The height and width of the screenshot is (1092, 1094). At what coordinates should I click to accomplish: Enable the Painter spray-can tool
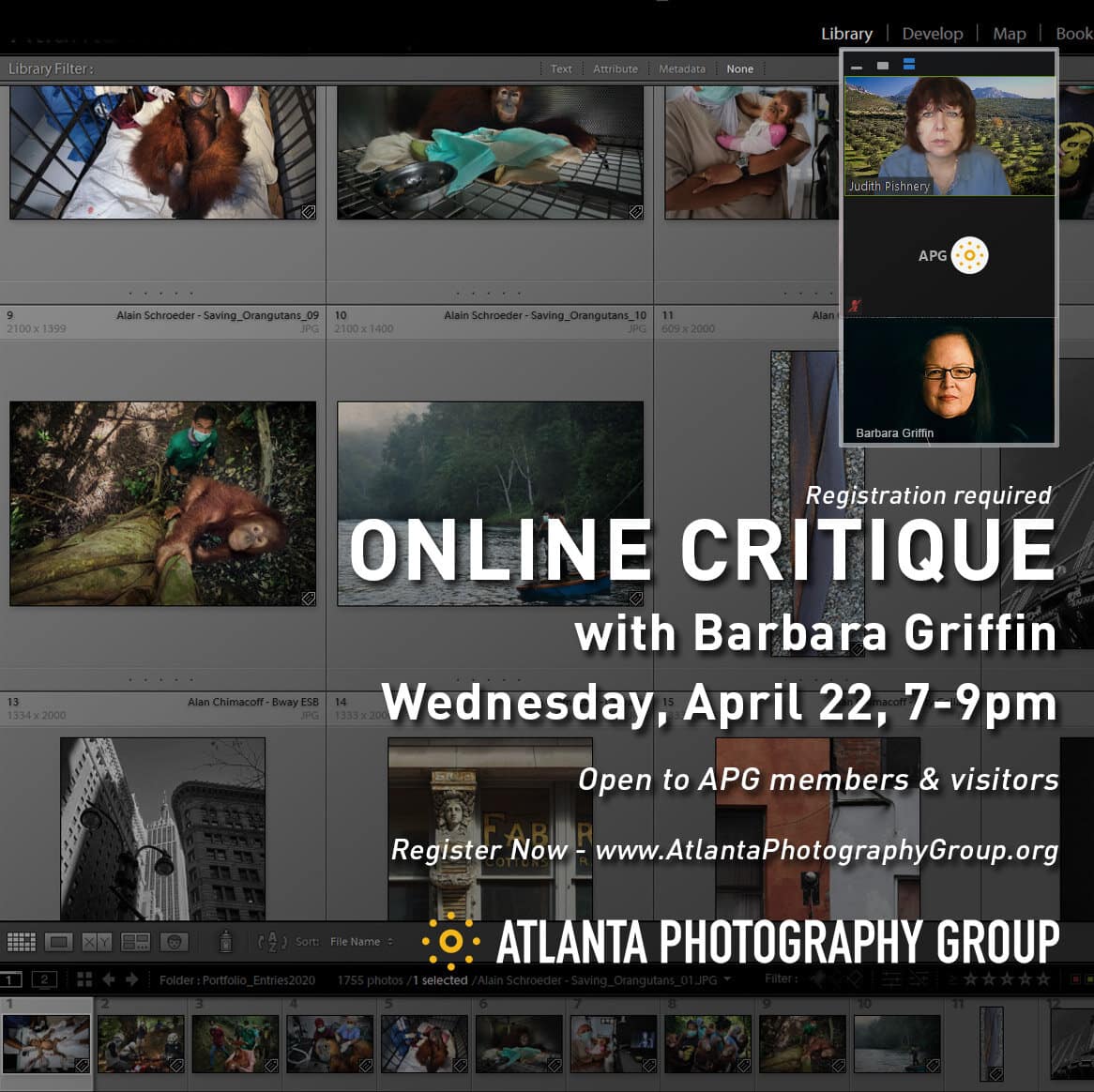[x=224, y=942]
